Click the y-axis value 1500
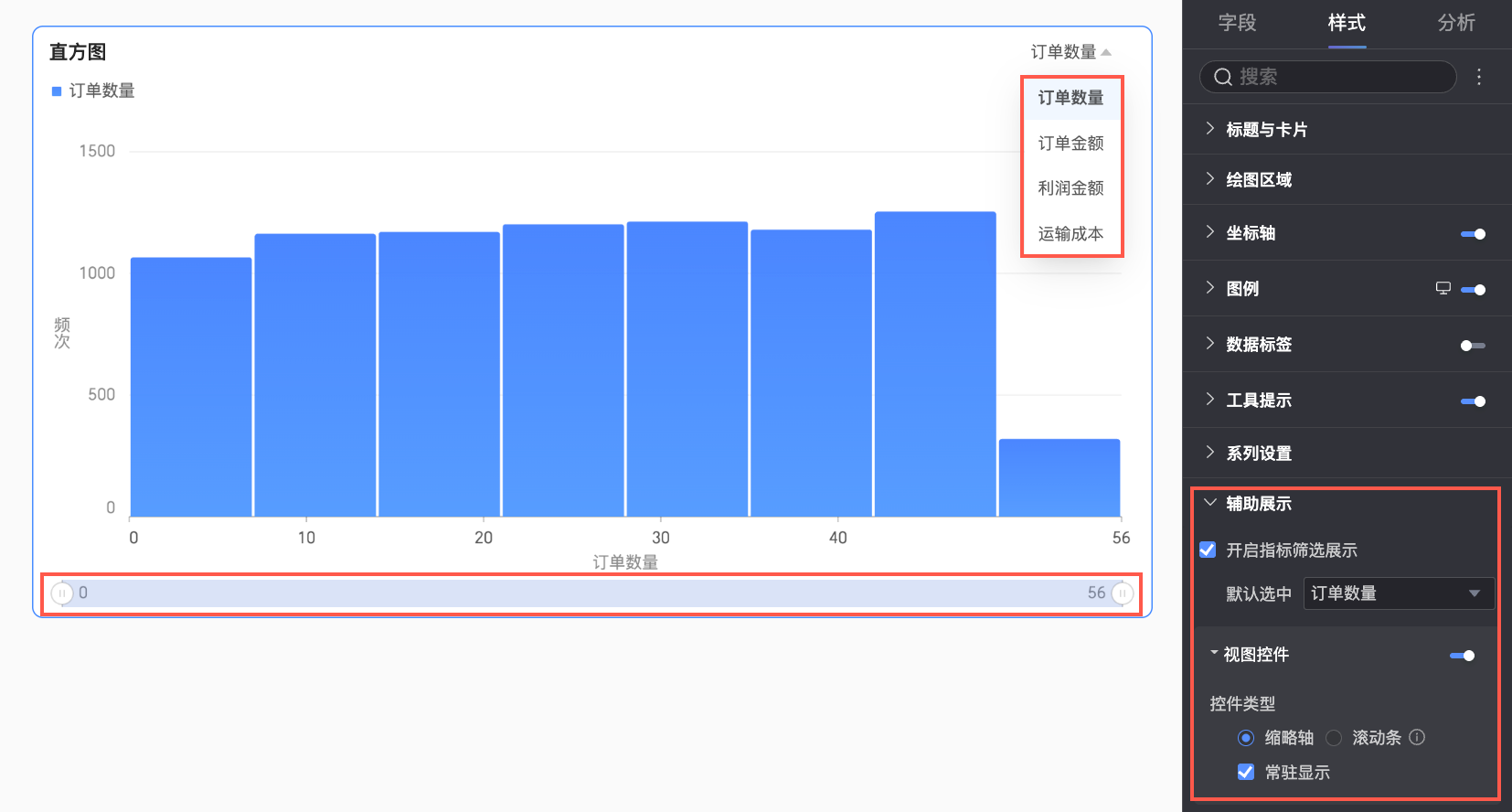The height and width of the screenshot is (812, 1512). pos(97,151)
